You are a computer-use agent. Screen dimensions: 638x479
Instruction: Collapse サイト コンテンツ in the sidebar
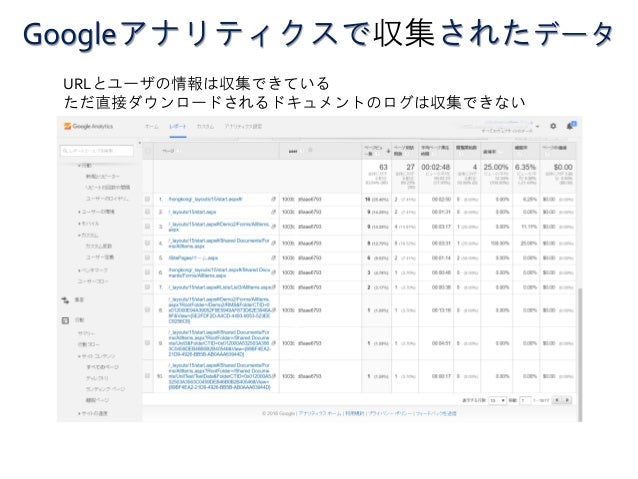pyautogui.click(x=97, y=356)
